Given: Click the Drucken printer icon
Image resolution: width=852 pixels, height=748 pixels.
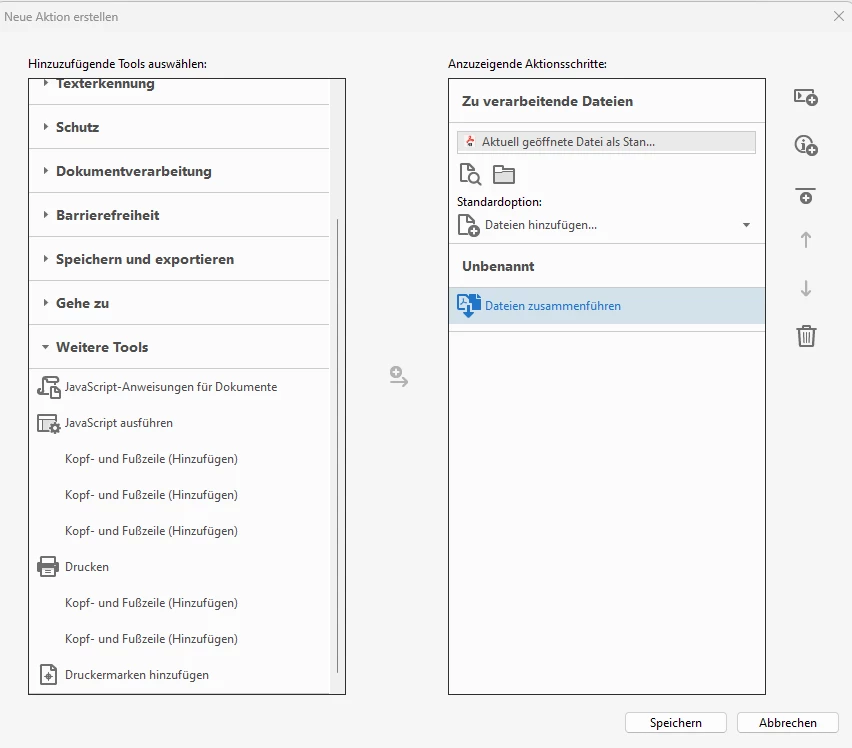Looking at the screenshot, I should [x=48, y=567].
